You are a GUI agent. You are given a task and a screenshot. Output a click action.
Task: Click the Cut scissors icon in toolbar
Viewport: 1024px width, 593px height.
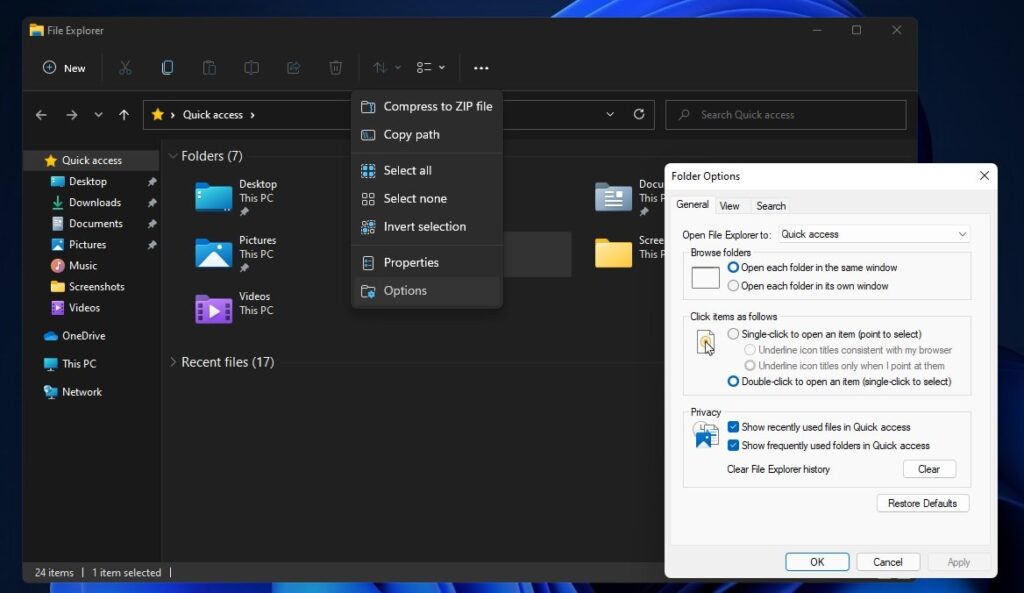point(125,68)
